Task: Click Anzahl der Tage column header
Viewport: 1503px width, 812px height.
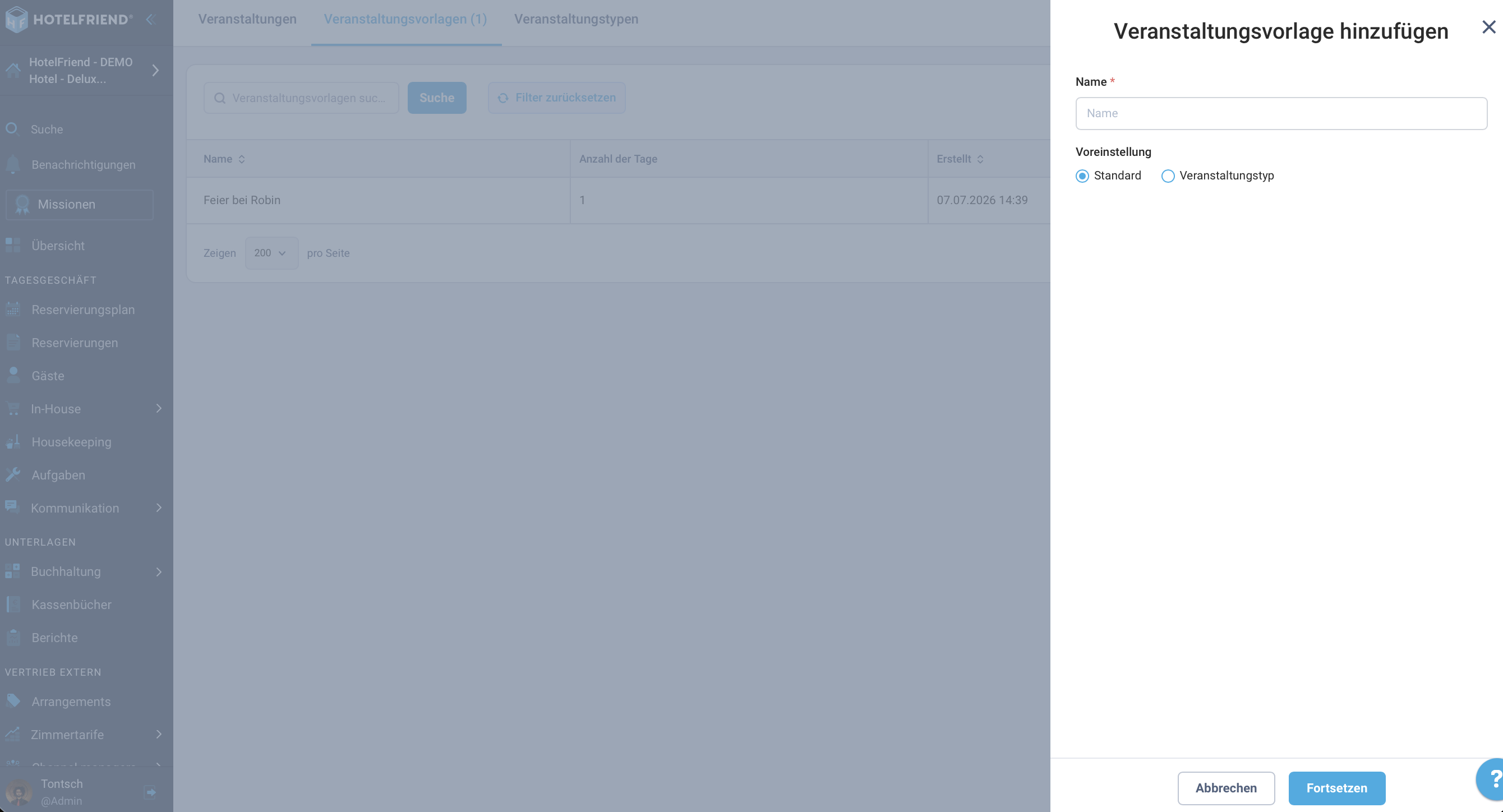Action: pyautogui.click(x=618, y=159)
